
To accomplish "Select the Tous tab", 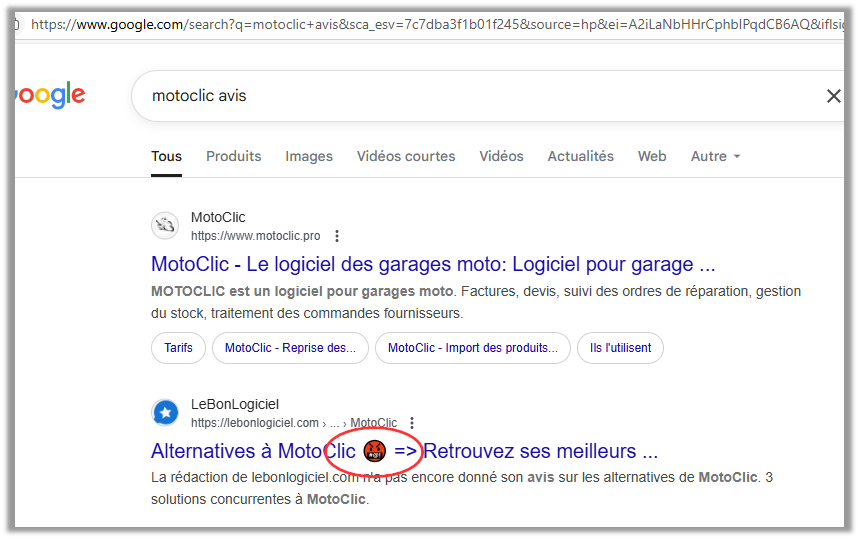I will pyautogui.click(x=167, y=156).
